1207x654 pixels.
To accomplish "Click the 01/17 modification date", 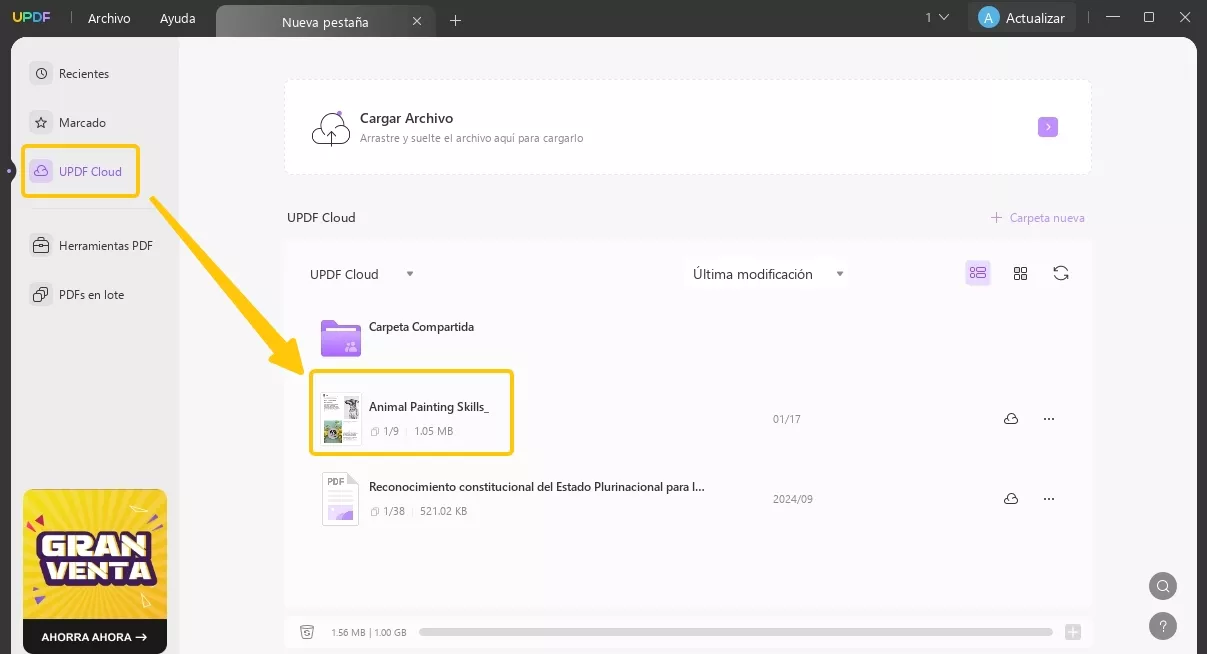I will [787, 419].
